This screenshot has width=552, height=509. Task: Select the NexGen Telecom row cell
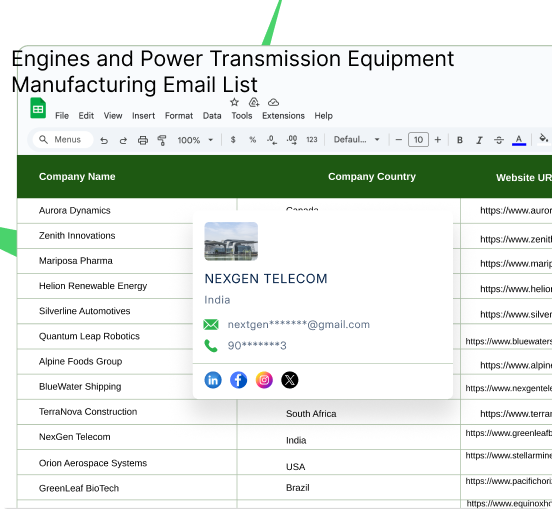tap(75, 437)
